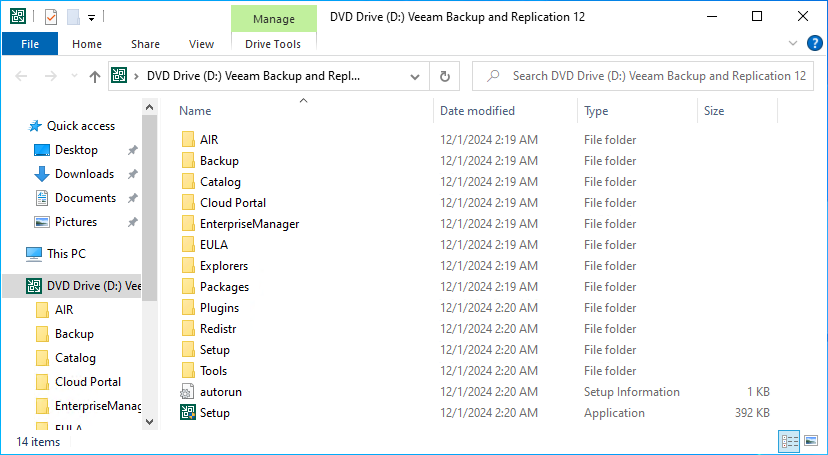Sort by the Size column header
The width and height of the screenshot is (828, 455).
(x=714, y=111)
